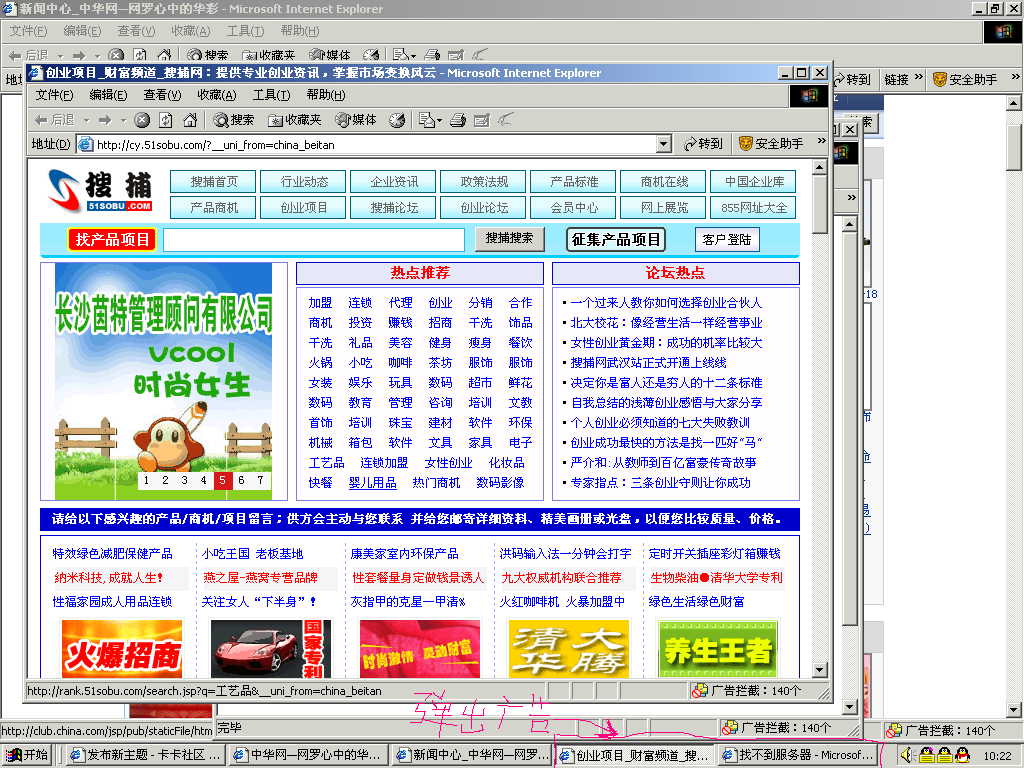Expand toolbar overflow chevron in front window

point(822,141)
